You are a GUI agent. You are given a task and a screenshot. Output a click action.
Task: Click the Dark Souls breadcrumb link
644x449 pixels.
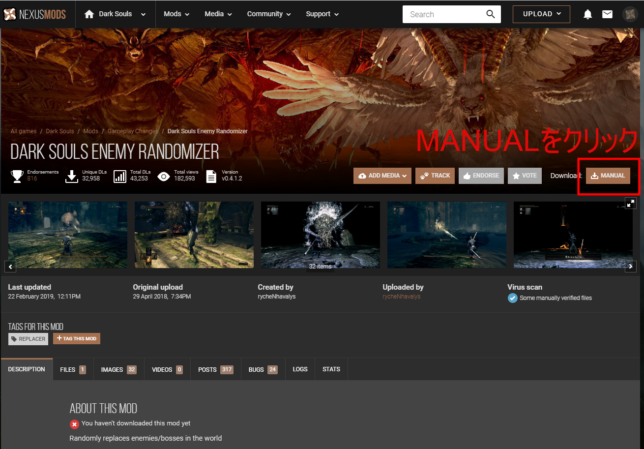[x=60, y=131]
